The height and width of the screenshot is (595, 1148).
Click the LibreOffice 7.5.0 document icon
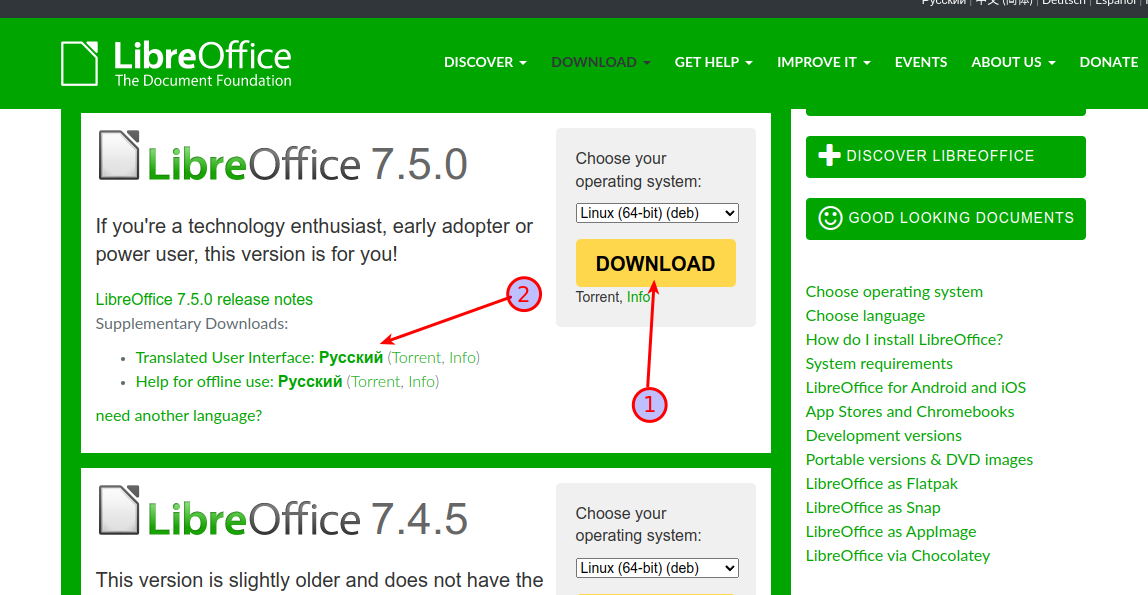click(119, 155)
